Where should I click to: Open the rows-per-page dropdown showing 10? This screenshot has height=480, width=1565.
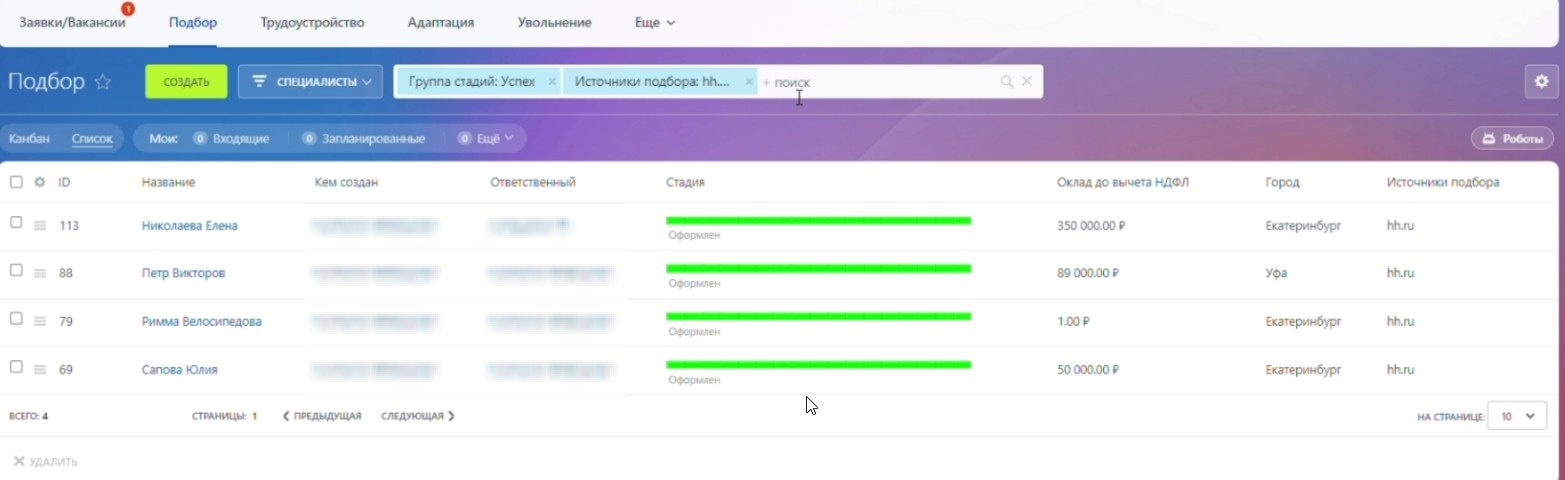pyautogui.click(x=1517, y=416)
